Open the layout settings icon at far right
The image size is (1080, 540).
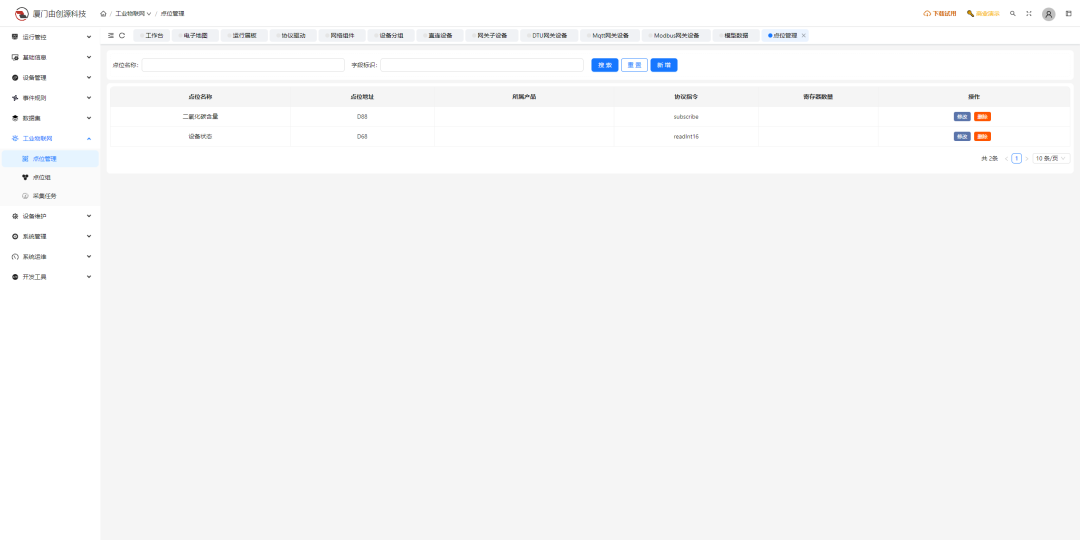(x=1068, y=14)
